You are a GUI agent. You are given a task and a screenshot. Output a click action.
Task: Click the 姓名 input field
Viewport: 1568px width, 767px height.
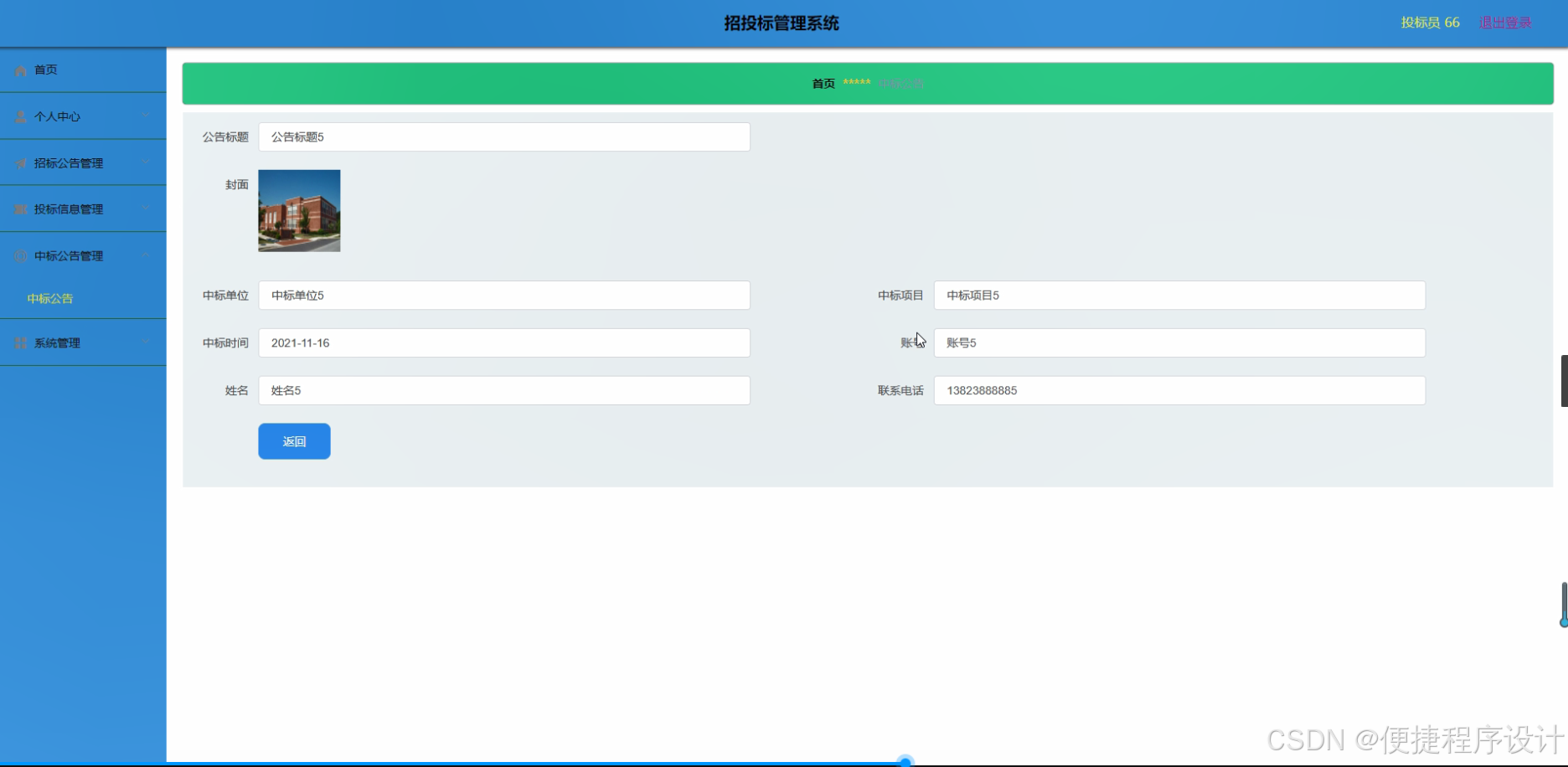504,391
